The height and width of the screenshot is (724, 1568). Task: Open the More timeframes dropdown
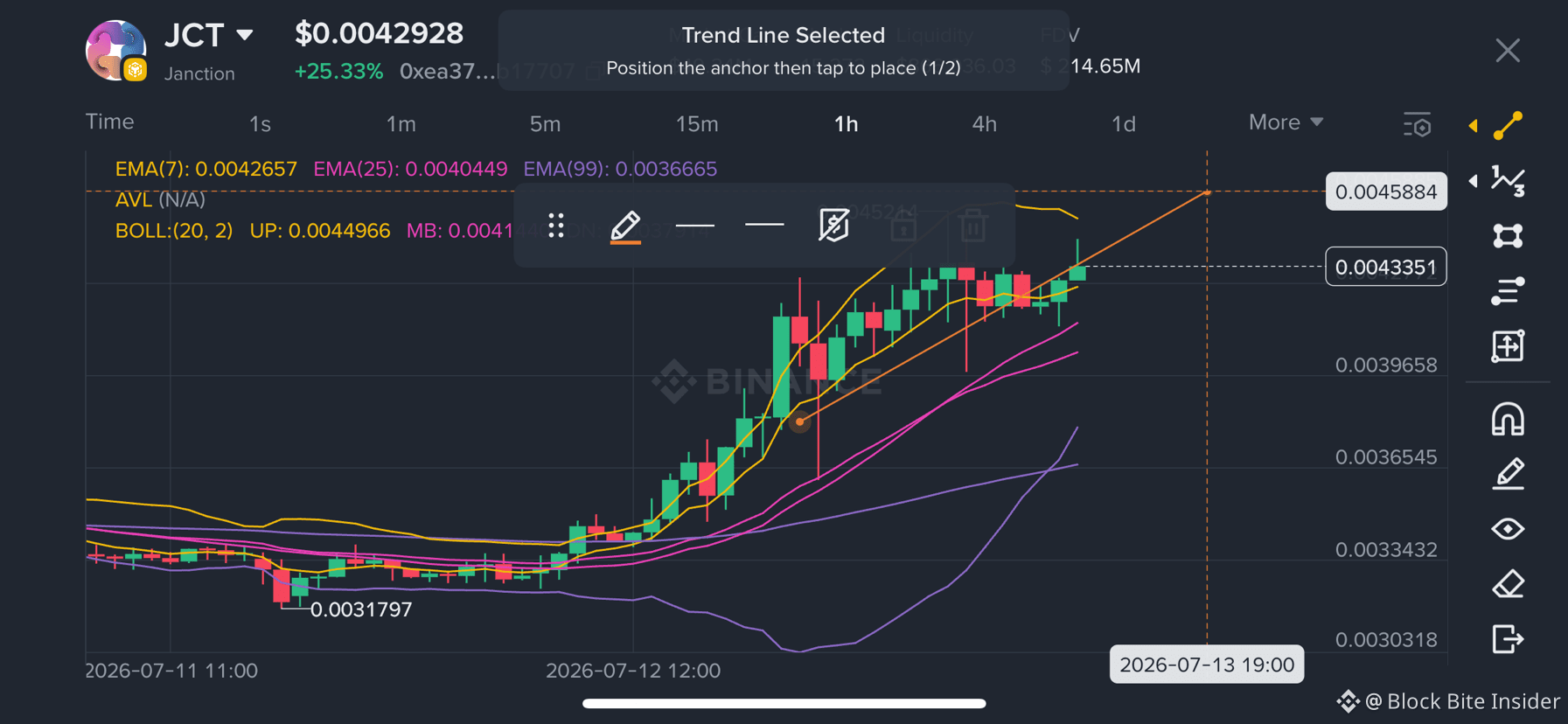(1286, 122)
